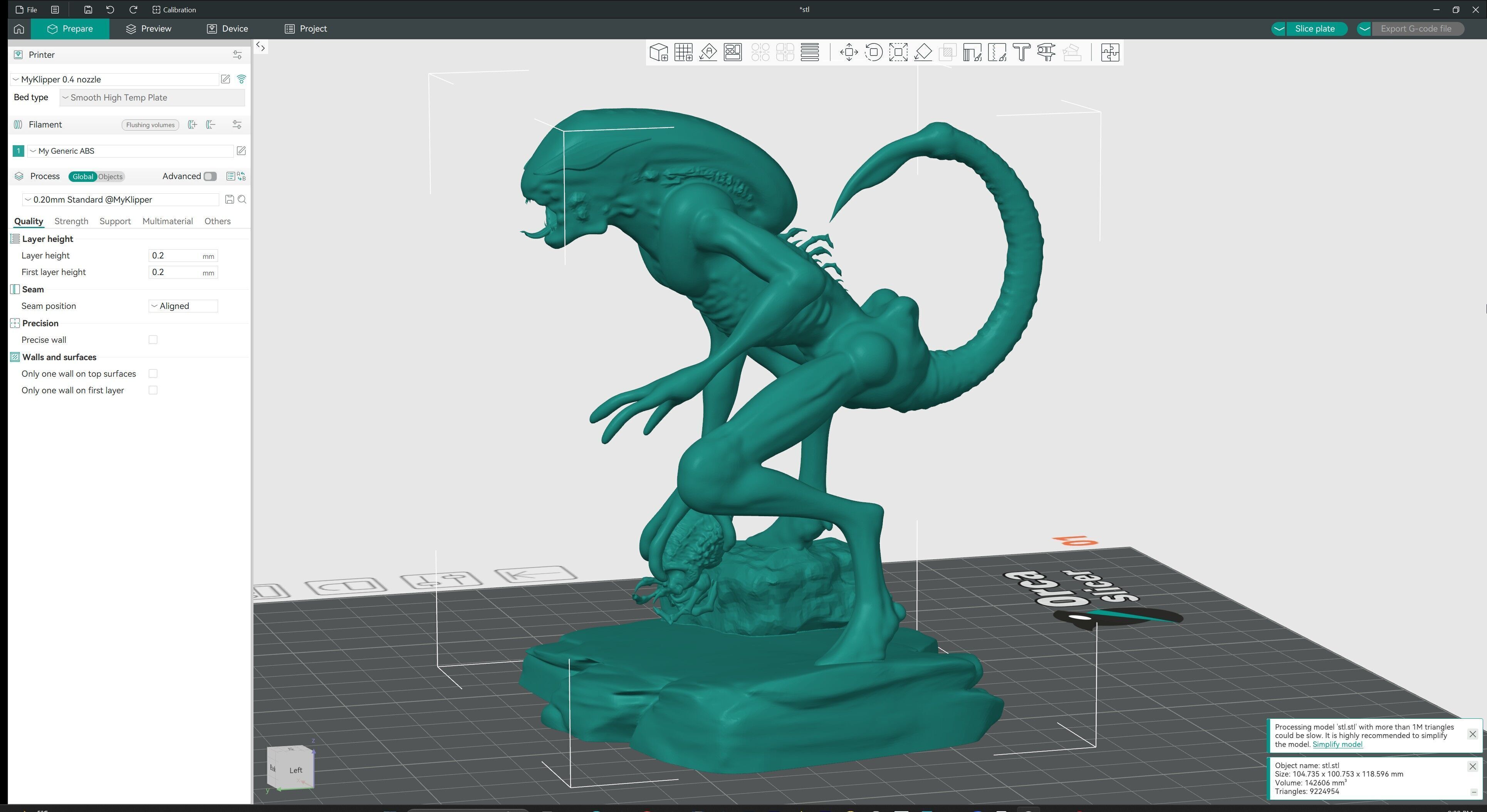This screenshot has height=812, width=1487.
Task: Open the My Generic ABS filament dropdown
Action: point(131,151)
